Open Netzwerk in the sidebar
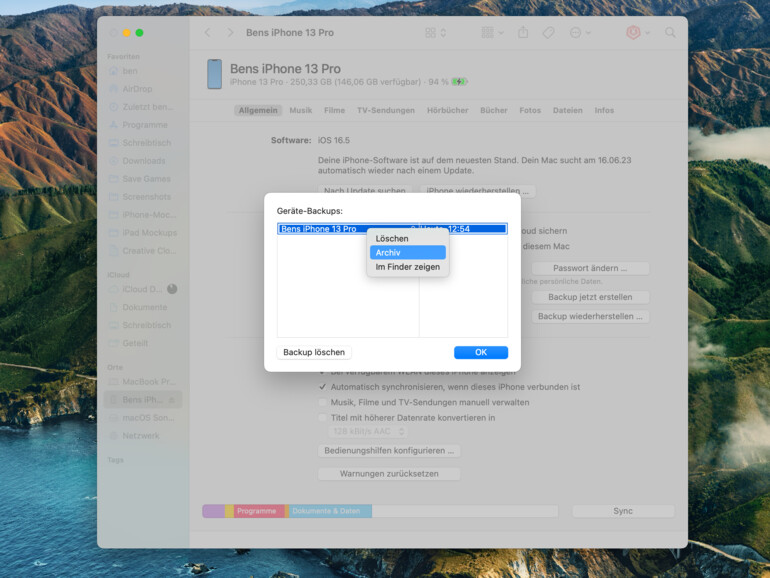770x578 pixels. [x=142, y=436]
